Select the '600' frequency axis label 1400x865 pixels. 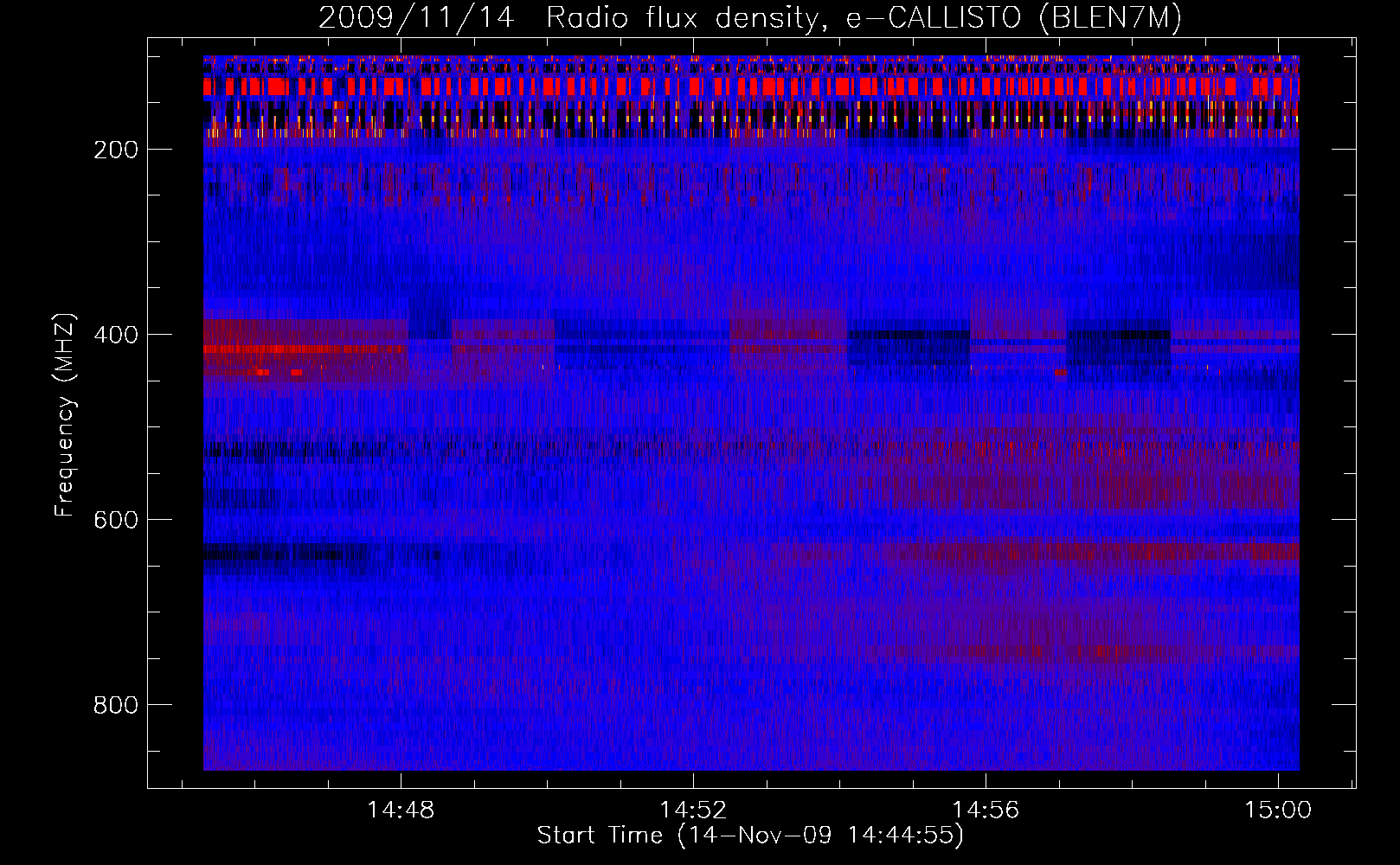point(116,520)
